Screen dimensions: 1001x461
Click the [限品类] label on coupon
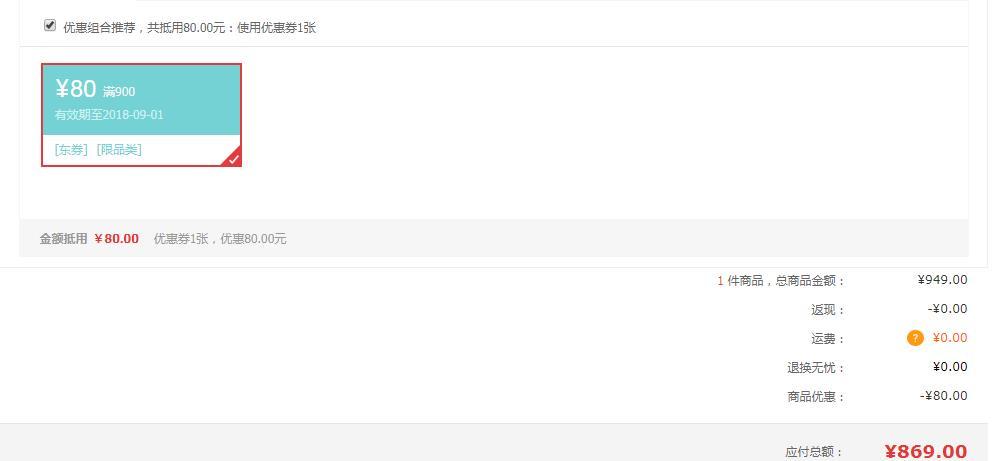pyautogui.click(x=119, y=149)
